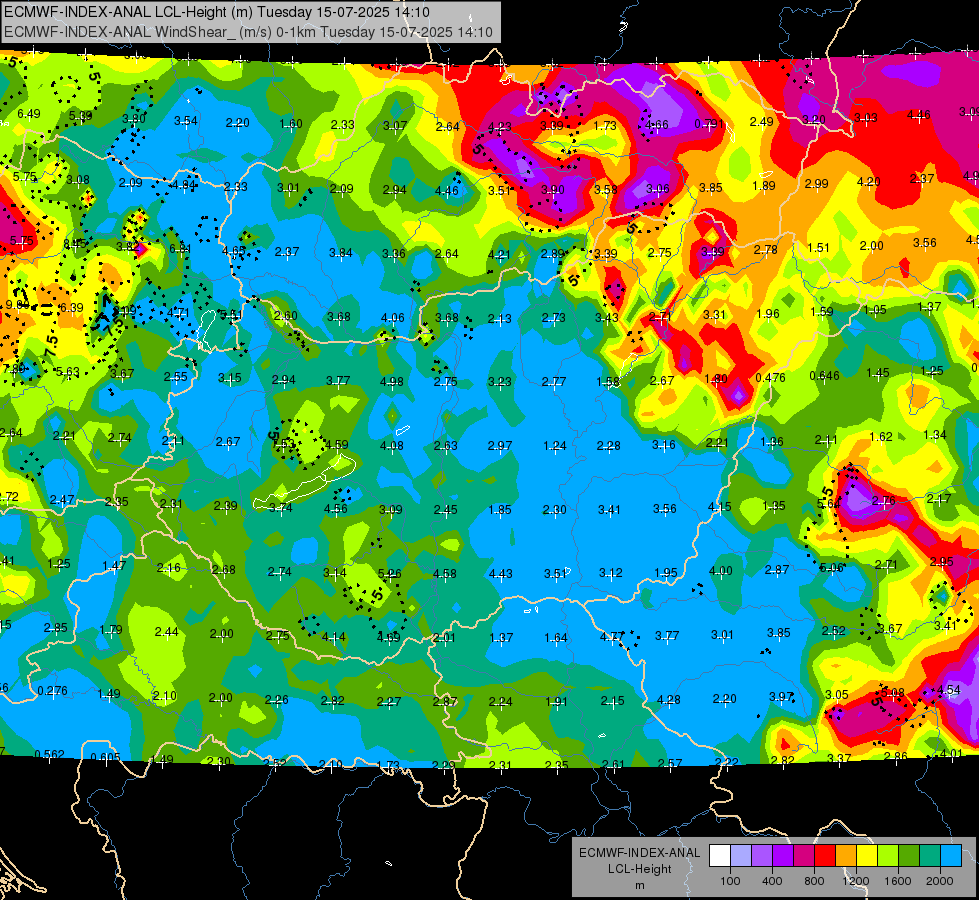Click the wind shear value 4.00

pyautogui.click(x=721, y=570)
